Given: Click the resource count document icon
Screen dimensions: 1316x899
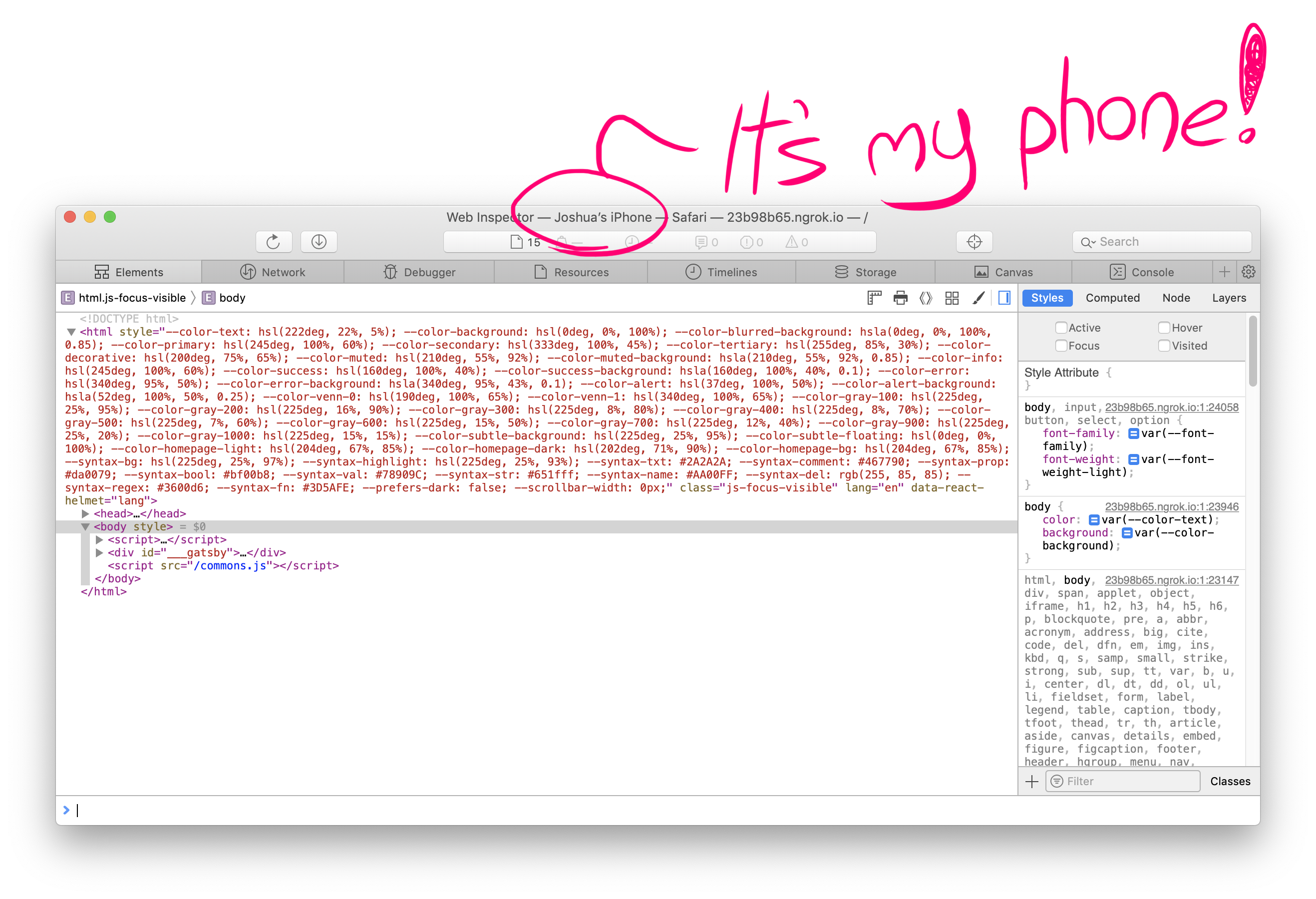Looking at the screenshot, I should [x=516, y=242].
